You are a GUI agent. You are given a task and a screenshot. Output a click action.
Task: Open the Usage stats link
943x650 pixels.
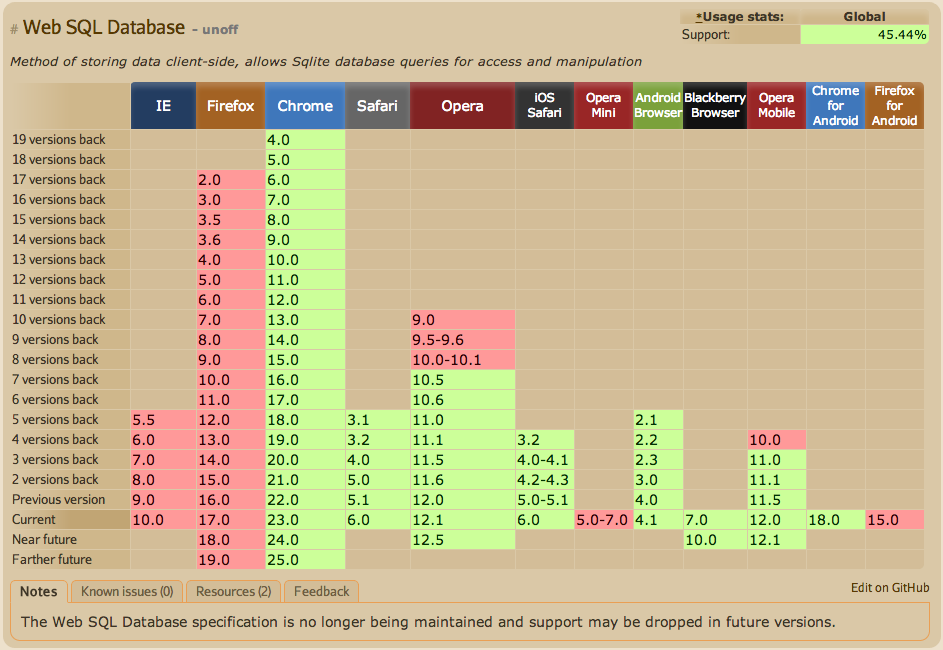click(740, 16)
